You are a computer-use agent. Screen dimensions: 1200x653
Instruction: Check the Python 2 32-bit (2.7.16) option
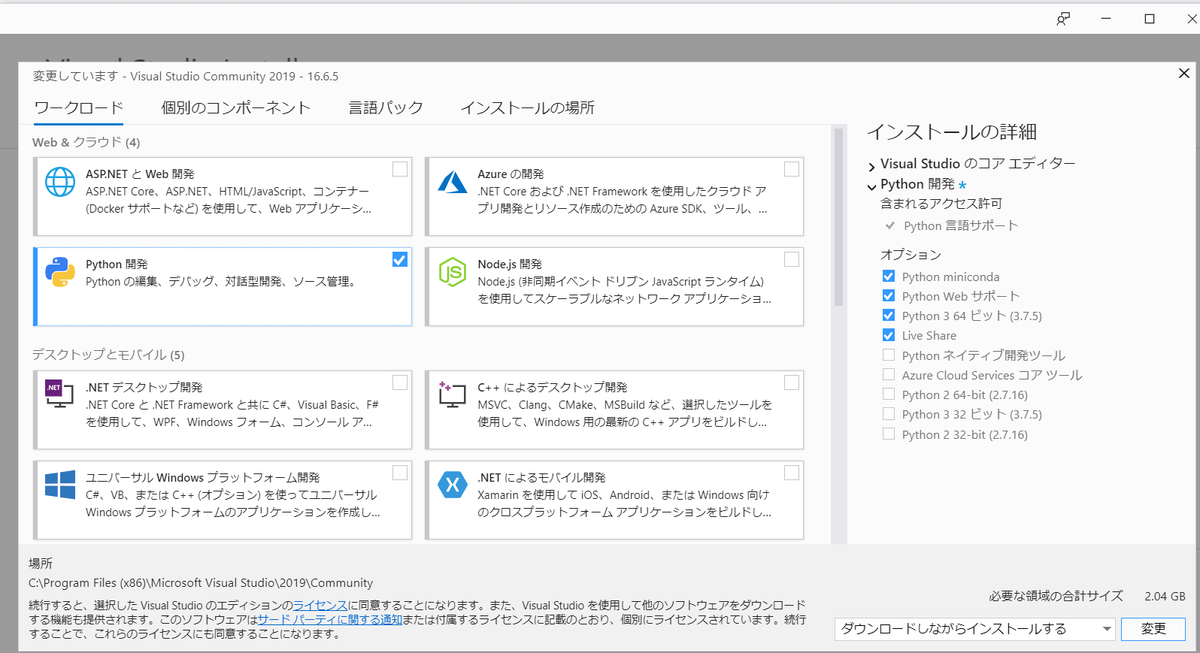889,434
